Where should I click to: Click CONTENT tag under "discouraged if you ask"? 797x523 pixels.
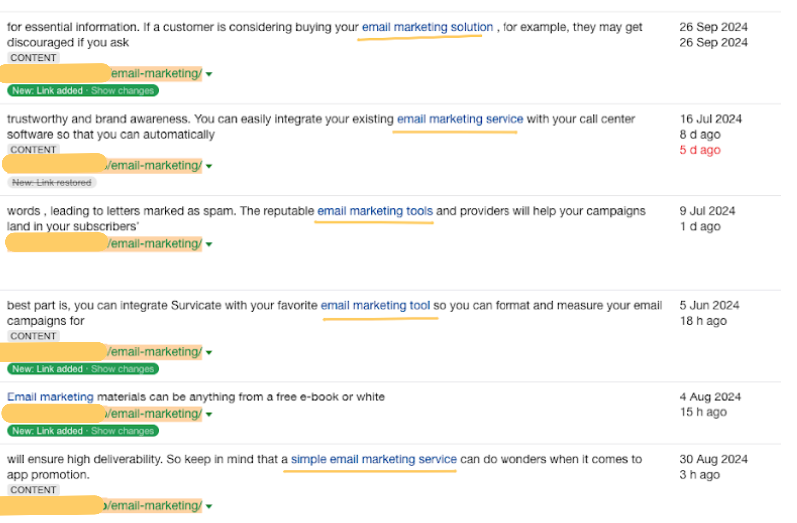33,58
